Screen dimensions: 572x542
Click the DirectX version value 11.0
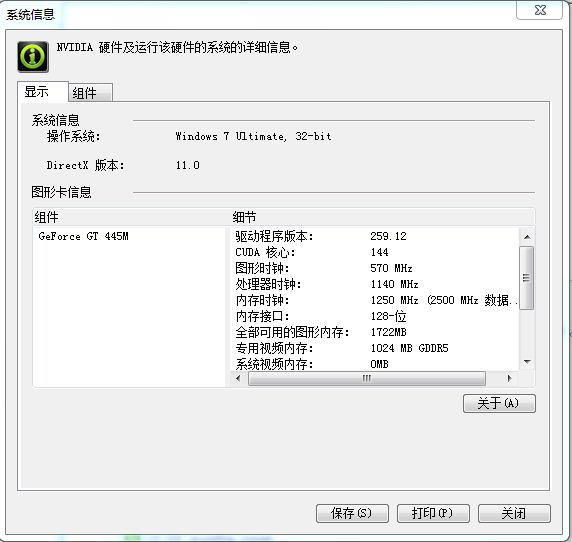[x=188, y=165]
